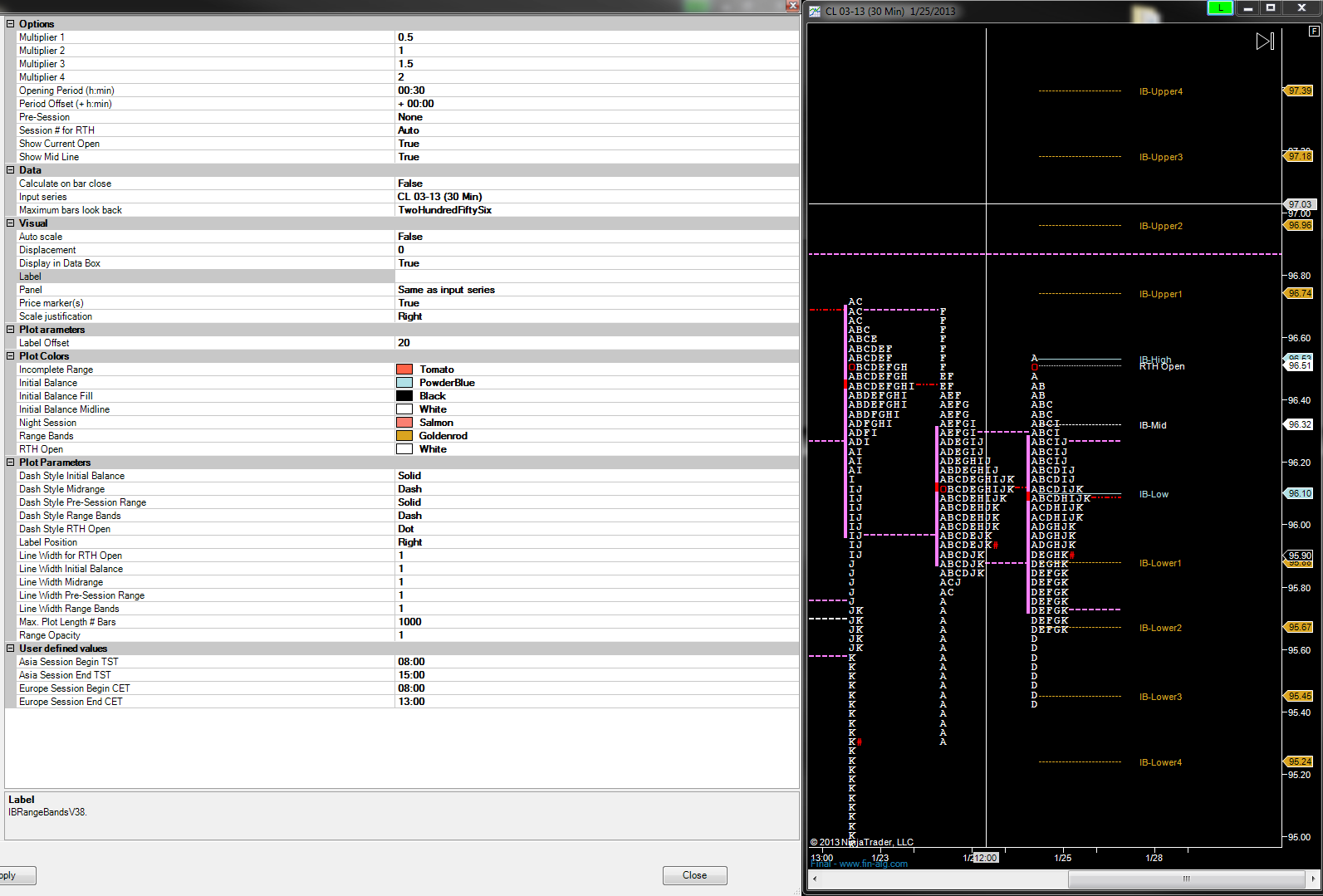Open Maximum bars look back dropdown
This screenshot has width=1323, height=896.
pyautogui.click(x=596, y=210)
